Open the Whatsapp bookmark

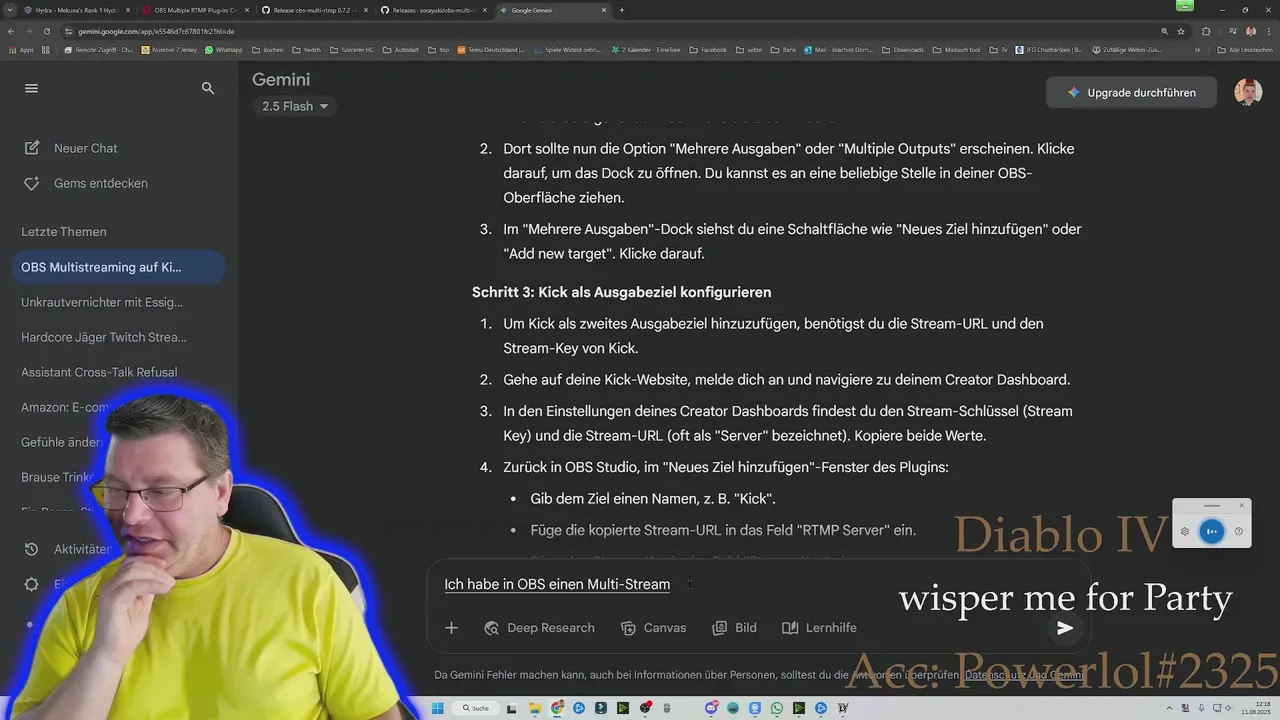pos(223,49)
